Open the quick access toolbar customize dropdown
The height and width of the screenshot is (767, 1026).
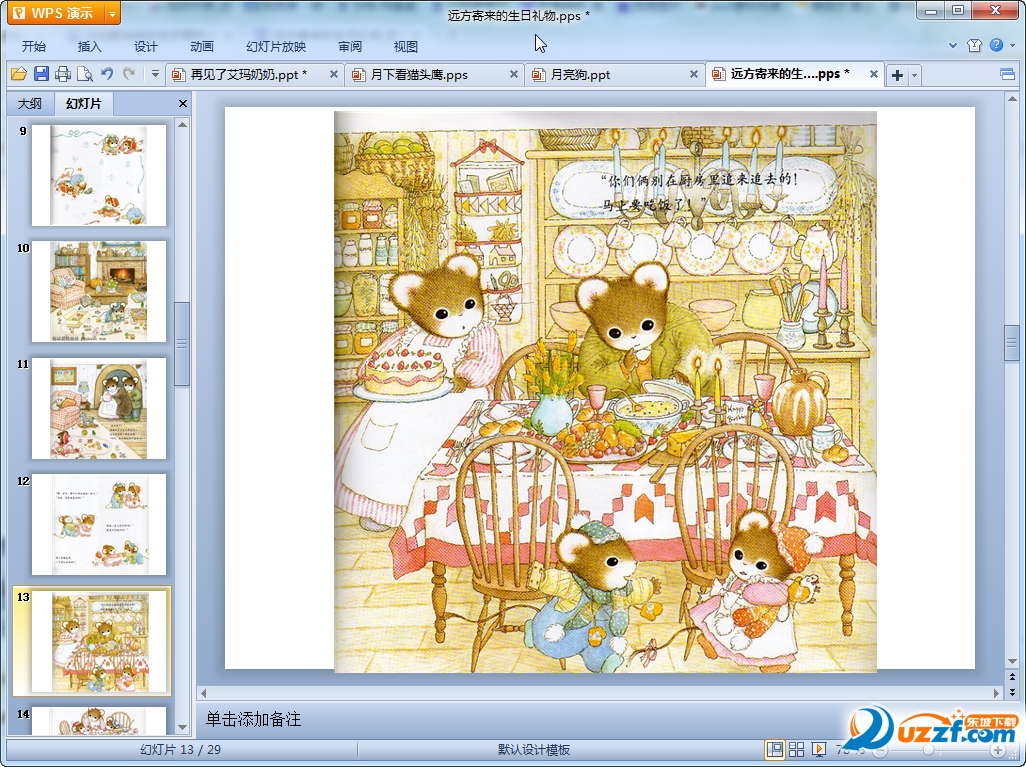pyautogui.click(x=155, y=74)
